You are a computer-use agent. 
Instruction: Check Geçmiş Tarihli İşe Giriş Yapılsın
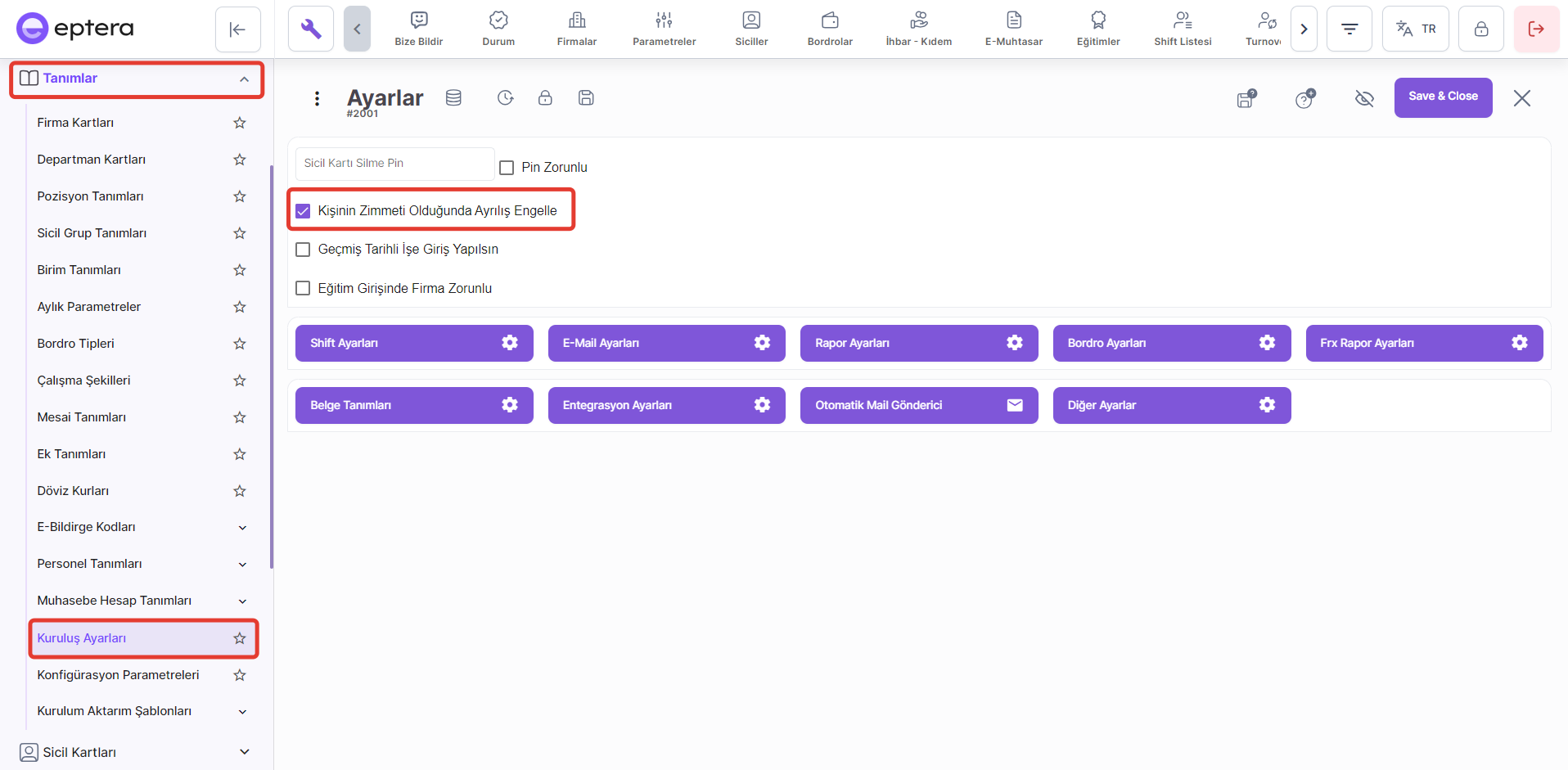click(303, 250)
